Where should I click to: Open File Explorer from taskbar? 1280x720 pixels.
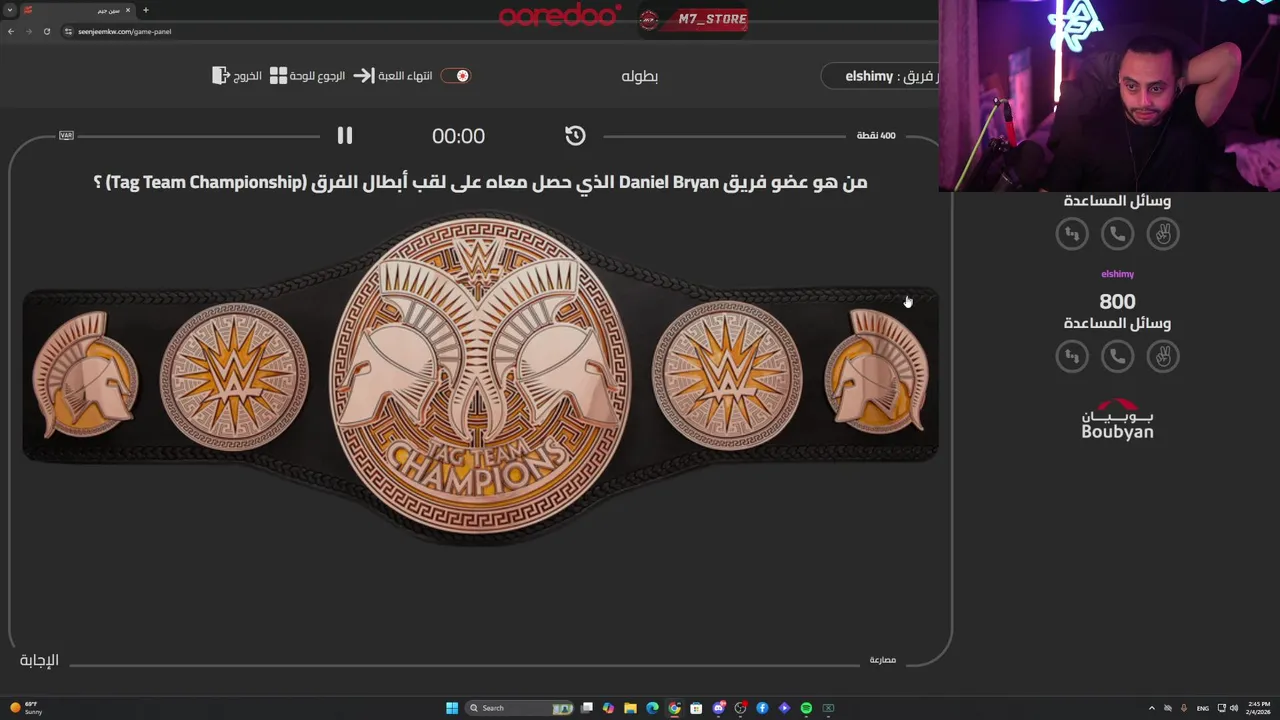[630, 708]
